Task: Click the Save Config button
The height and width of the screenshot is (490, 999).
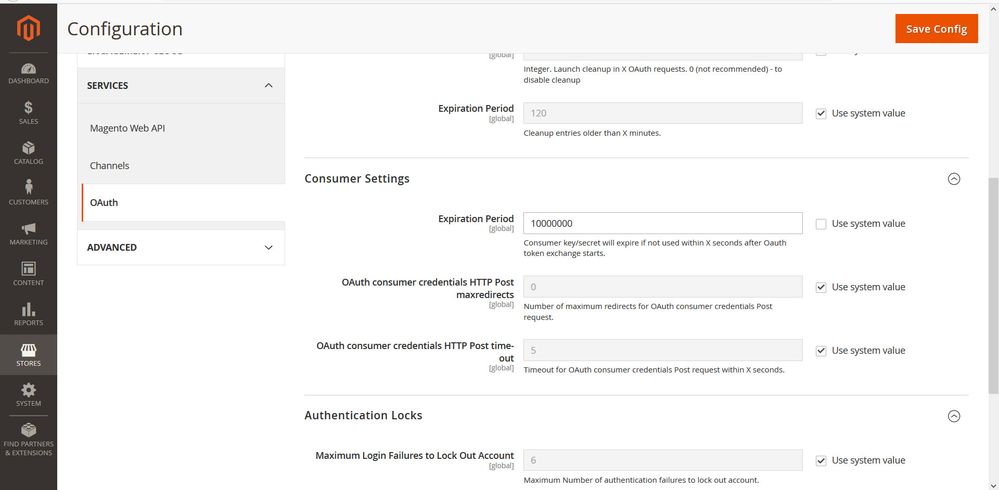Action: [x=936, y=29]
